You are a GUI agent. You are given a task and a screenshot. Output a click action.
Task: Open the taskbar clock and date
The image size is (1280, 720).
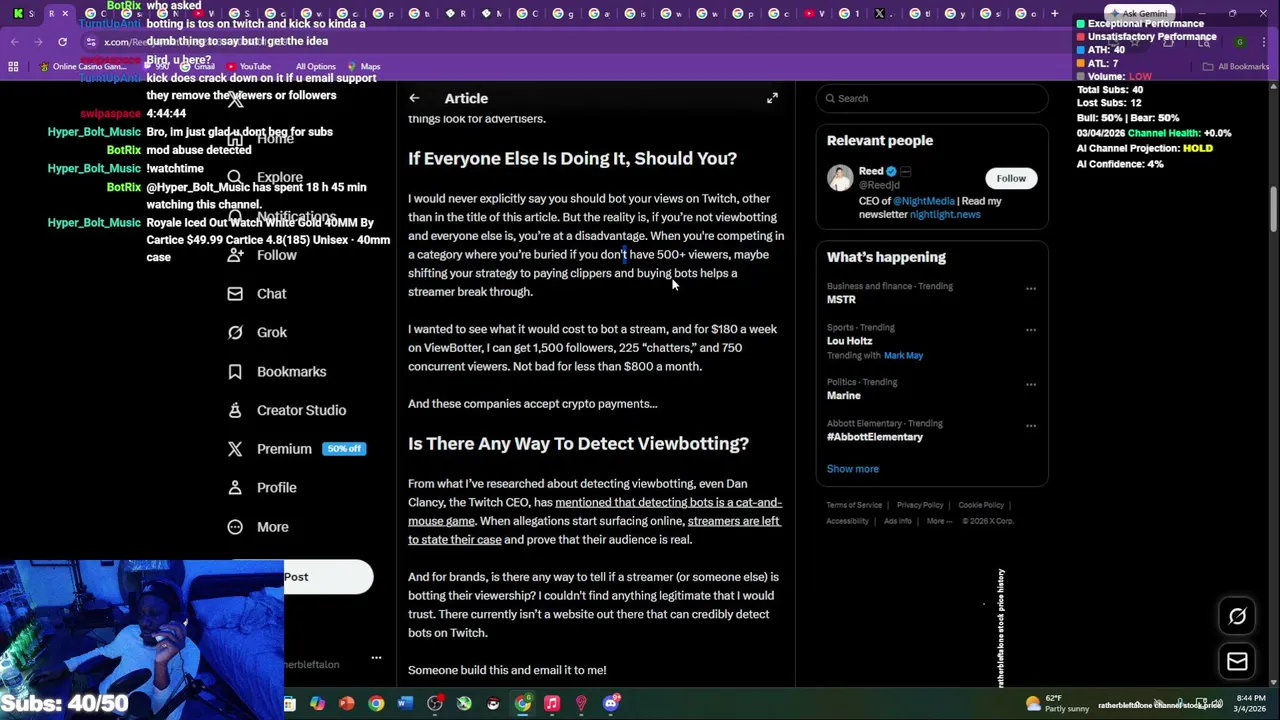coord(1251,704)
